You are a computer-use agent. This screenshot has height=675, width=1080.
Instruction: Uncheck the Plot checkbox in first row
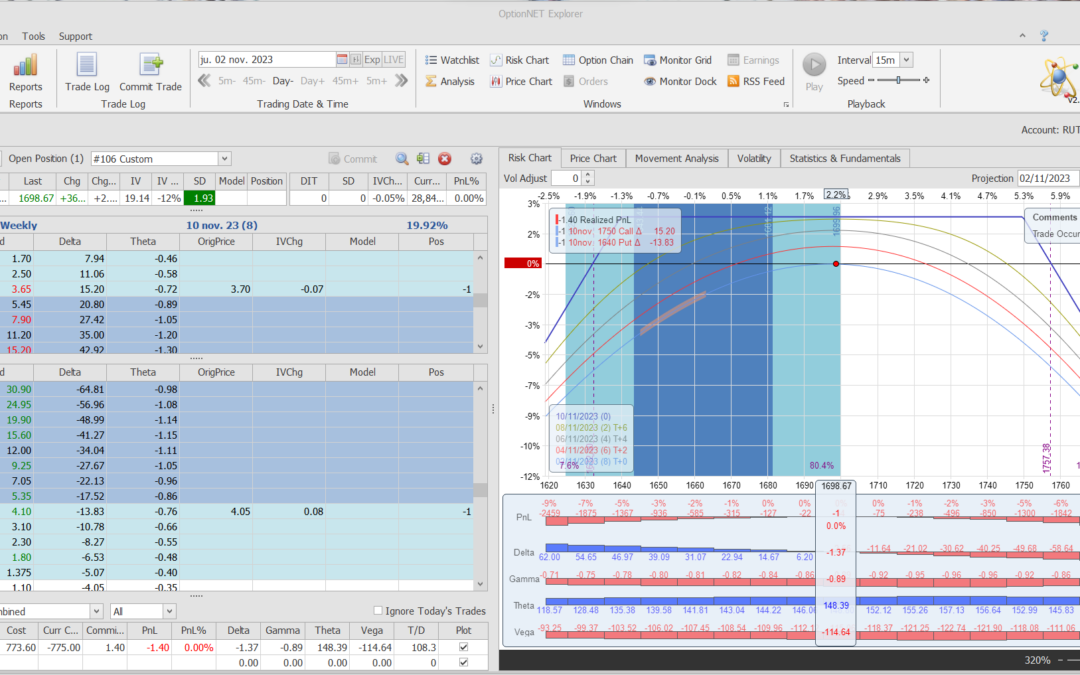[461, 648]
